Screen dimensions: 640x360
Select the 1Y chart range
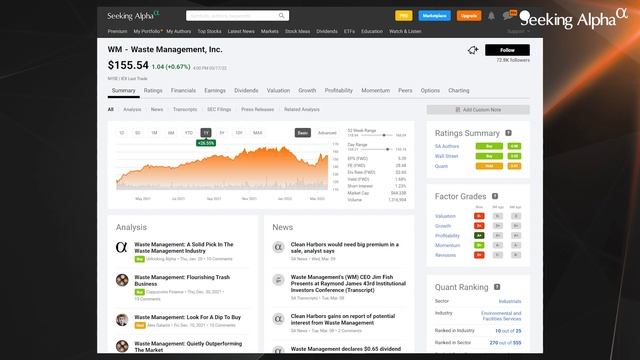(x=206, y=133)
